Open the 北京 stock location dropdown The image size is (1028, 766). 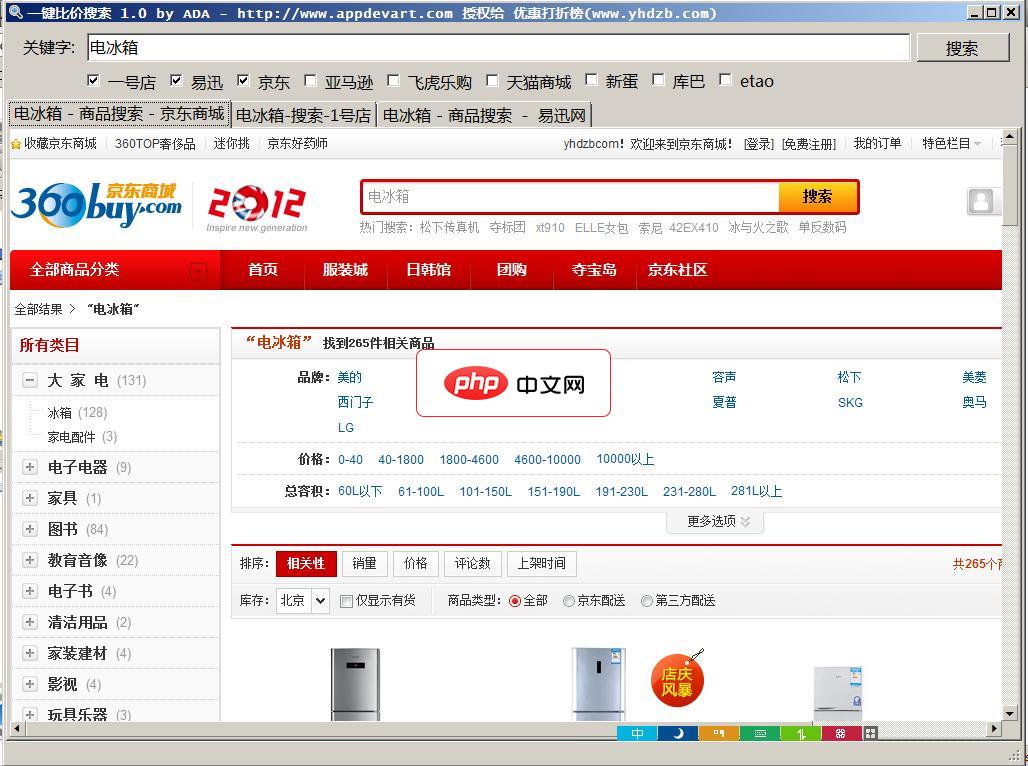pos(302,600)
